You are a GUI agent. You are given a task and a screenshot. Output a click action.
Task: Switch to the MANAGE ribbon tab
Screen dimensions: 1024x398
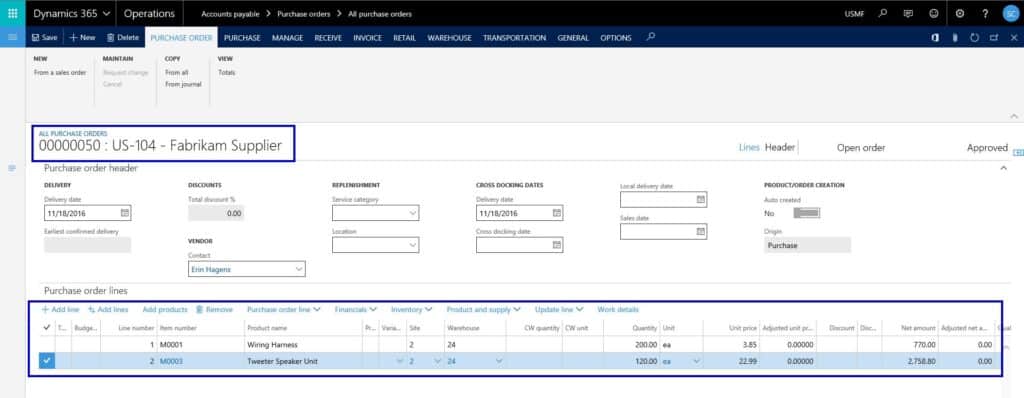[287, 38]
